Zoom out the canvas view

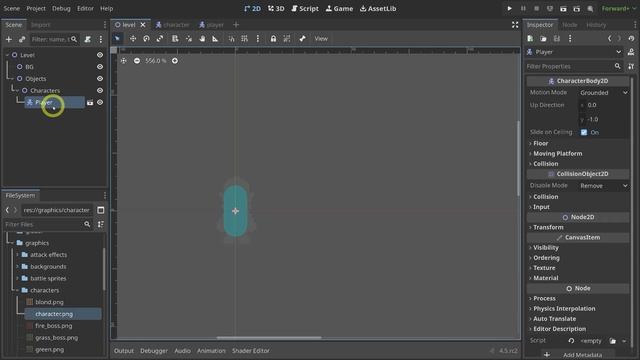coord(137,61)
